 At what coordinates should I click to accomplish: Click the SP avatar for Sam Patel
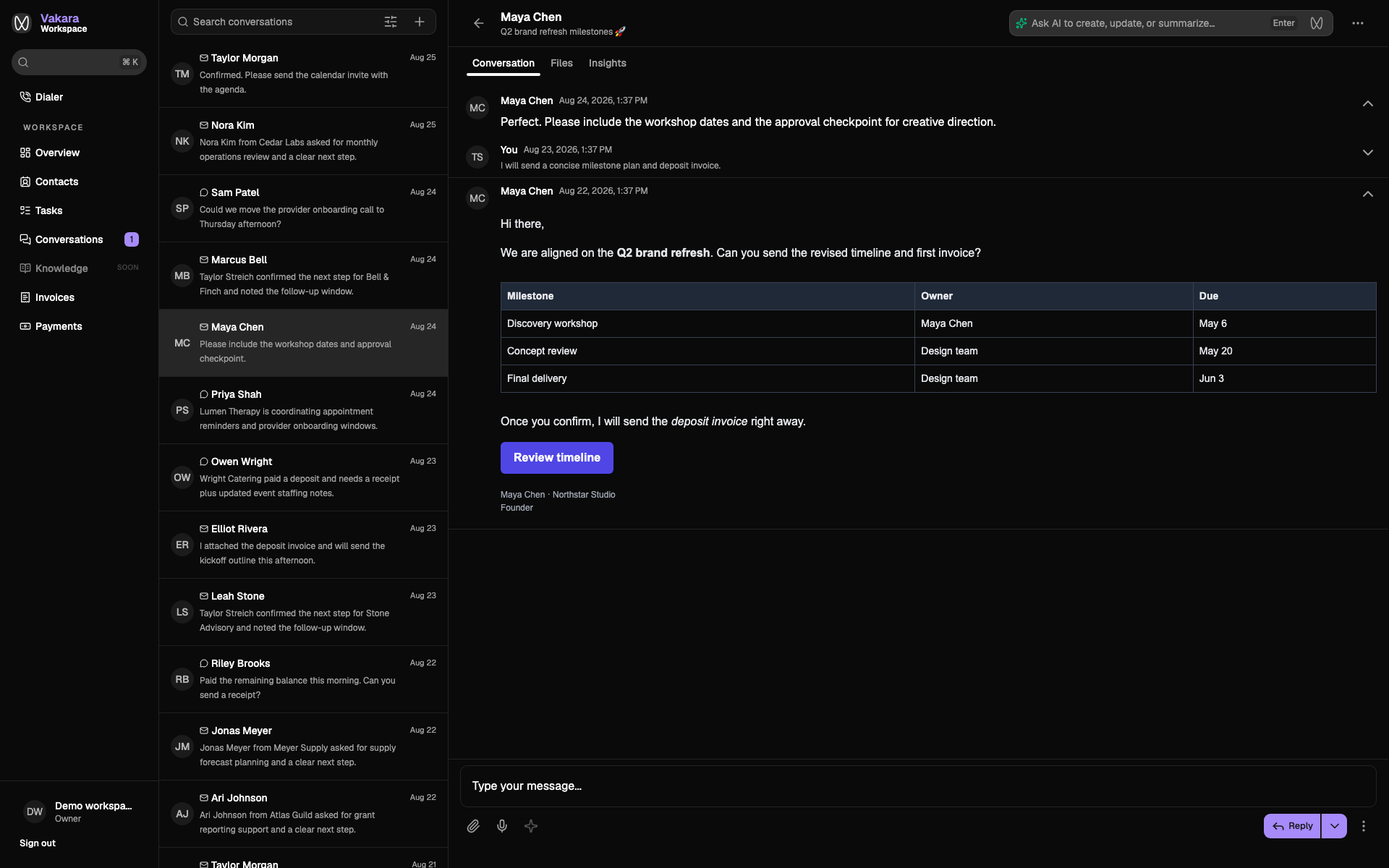[182, 208]
